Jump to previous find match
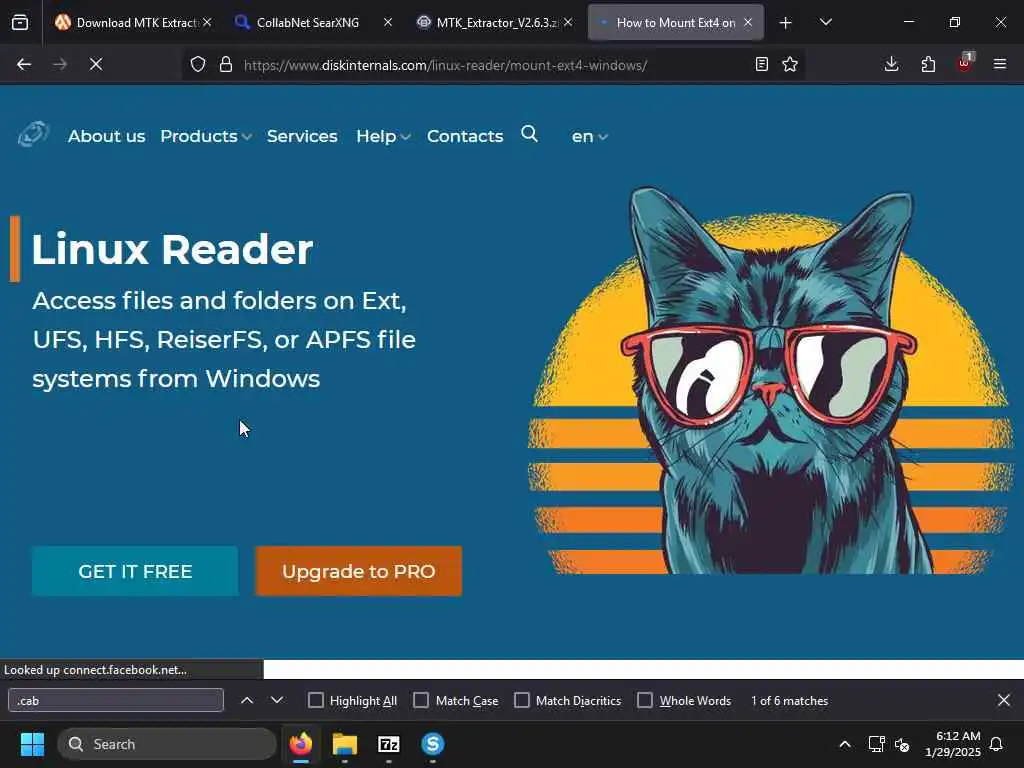The width and height of the screenshot is (1024, 768). [247, 700]
